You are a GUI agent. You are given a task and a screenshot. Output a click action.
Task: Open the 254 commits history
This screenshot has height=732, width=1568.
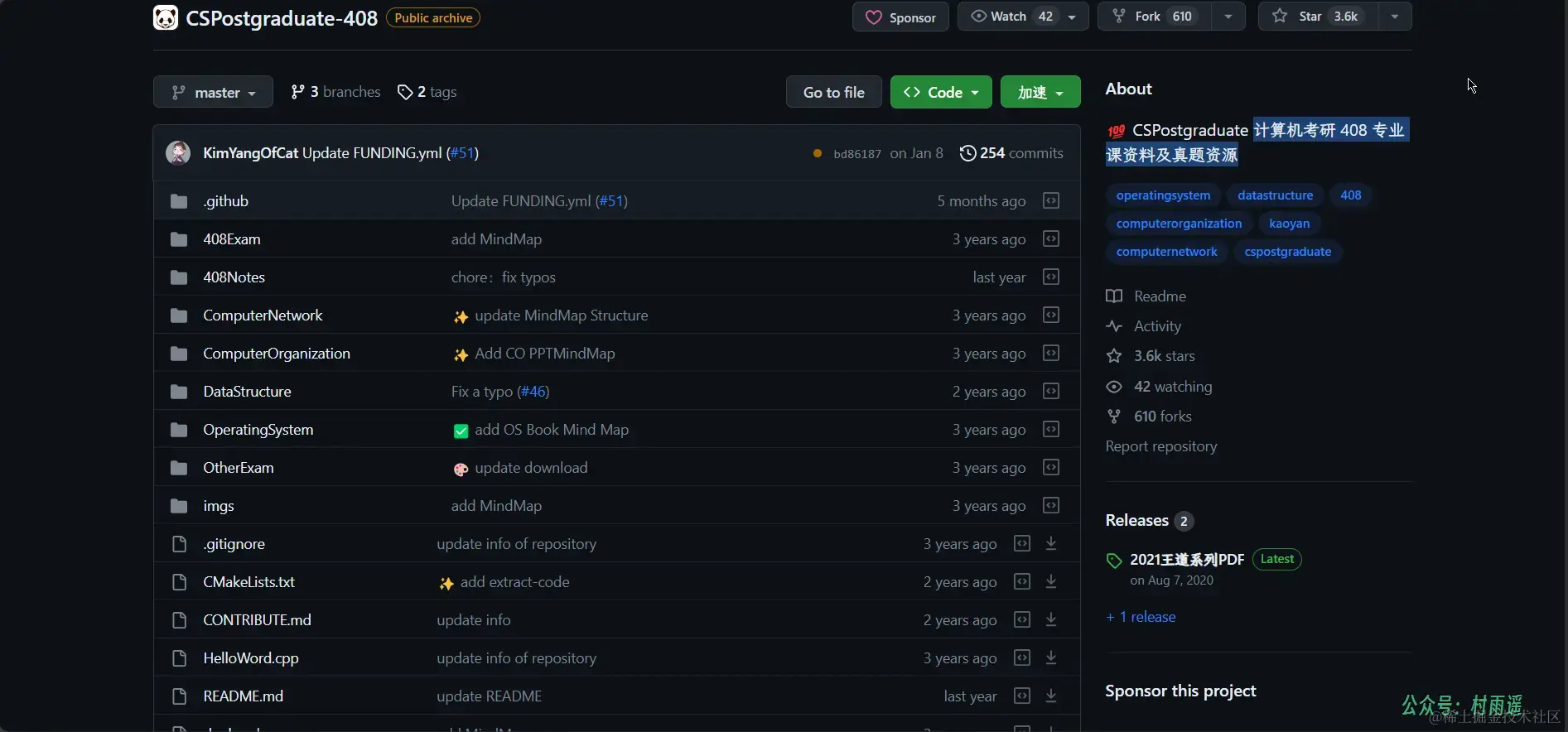pyautogui.click(x=1011, y=153)
